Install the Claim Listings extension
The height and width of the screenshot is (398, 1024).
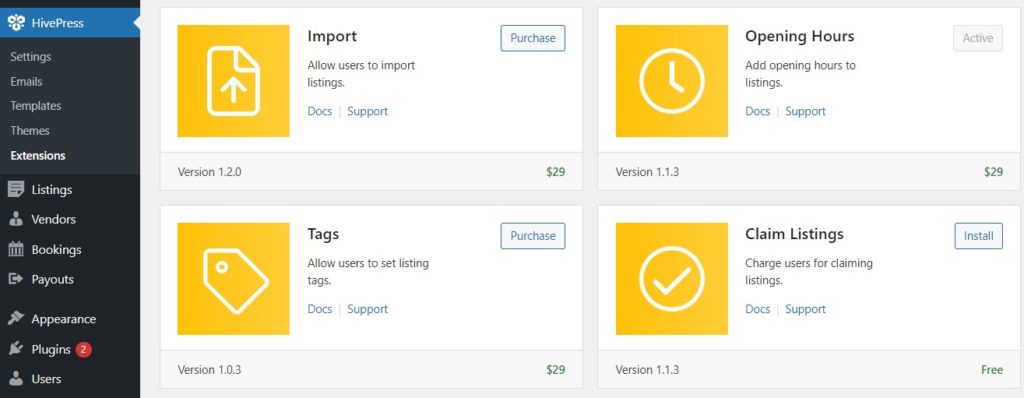point(978,236)
